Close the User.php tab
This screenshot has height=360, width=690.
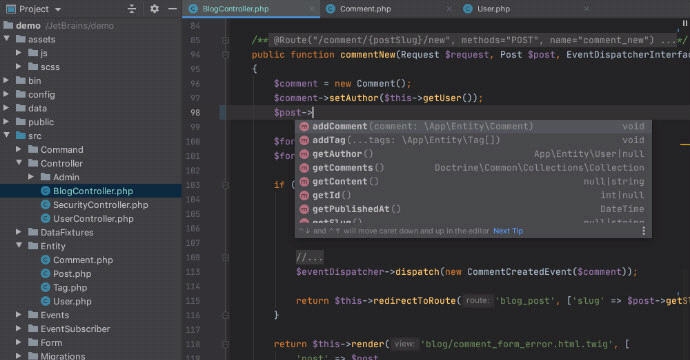[586, 9]
